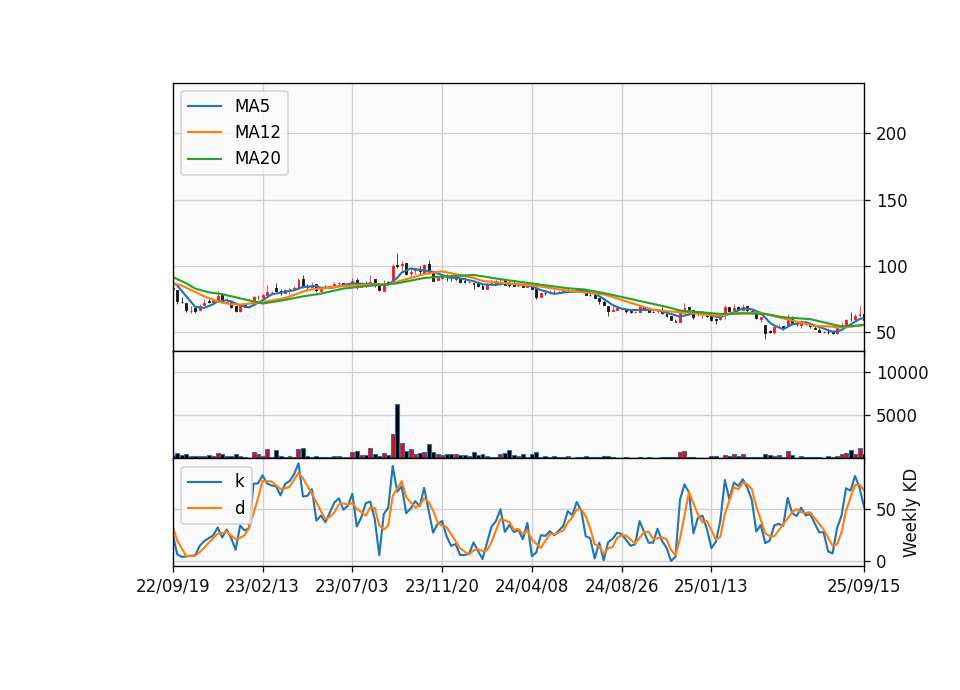Click the MA20 legend label
Viewport: 960px width, 690px height.
coord(257,158)
